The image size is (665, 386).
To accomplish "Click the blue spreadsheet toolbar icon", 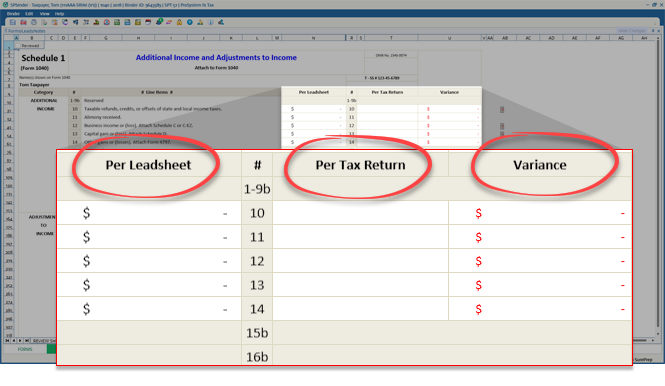I will tap(127, 22).
